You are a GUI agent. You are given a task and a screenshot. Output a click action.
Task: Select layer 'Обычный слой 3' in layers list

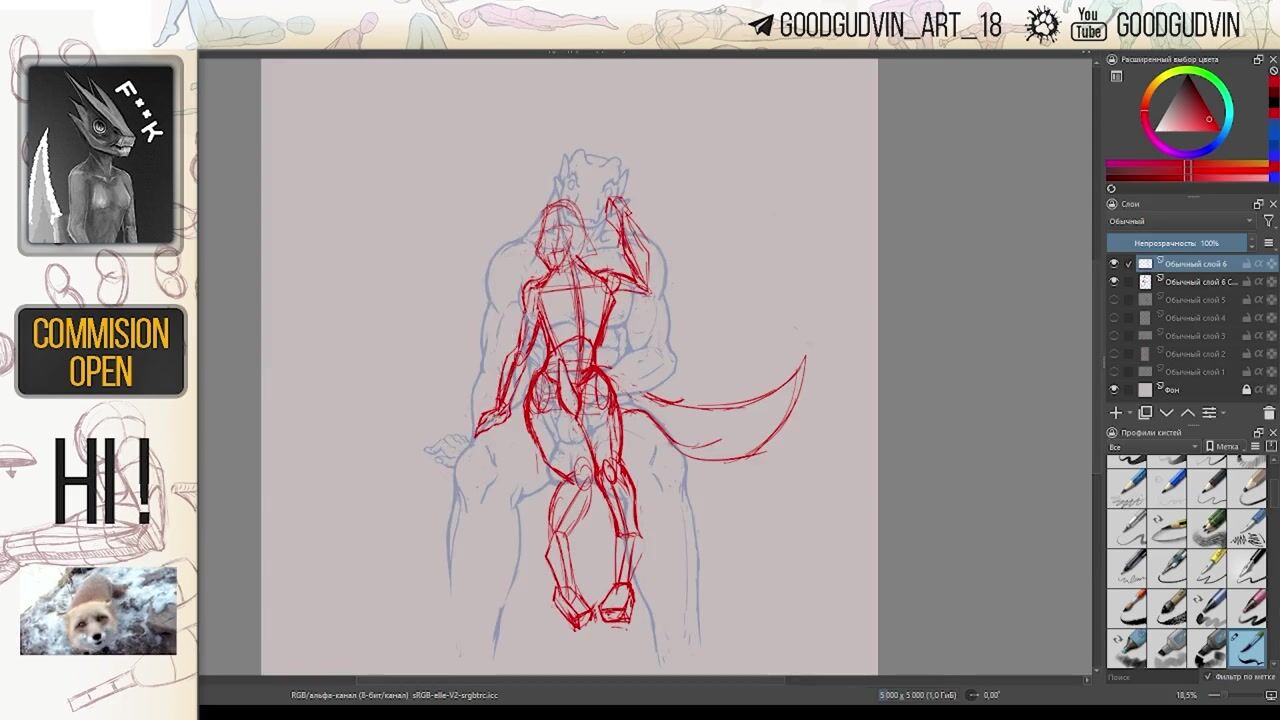tap(1194, 336)
